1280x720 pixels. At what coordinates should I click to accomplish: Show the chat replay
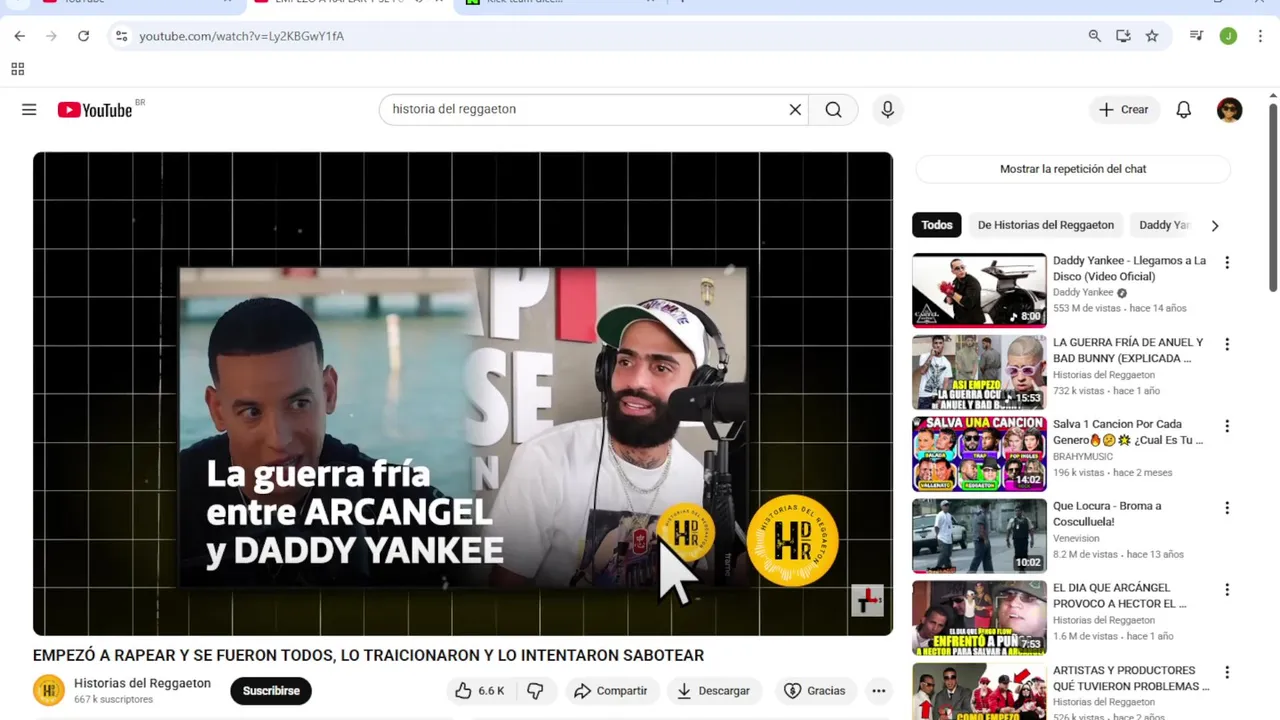click(1073, 169)
